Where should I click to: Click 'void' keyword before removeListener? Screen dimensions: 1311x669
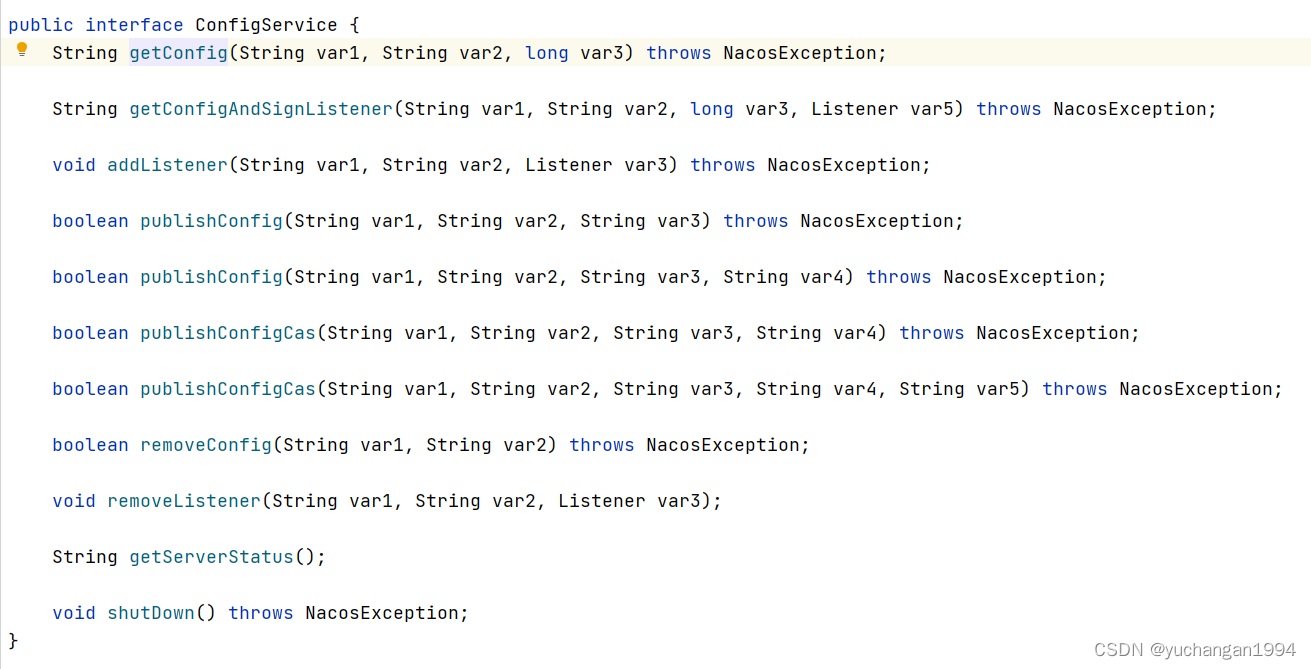(x=74, y=501)
